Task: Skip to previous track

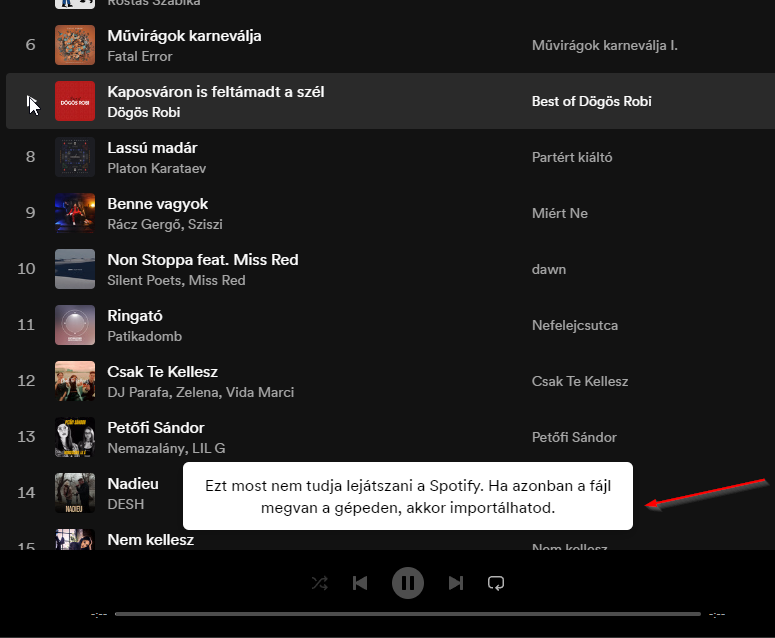Action: pyautogui.click(x=360, y=583)
